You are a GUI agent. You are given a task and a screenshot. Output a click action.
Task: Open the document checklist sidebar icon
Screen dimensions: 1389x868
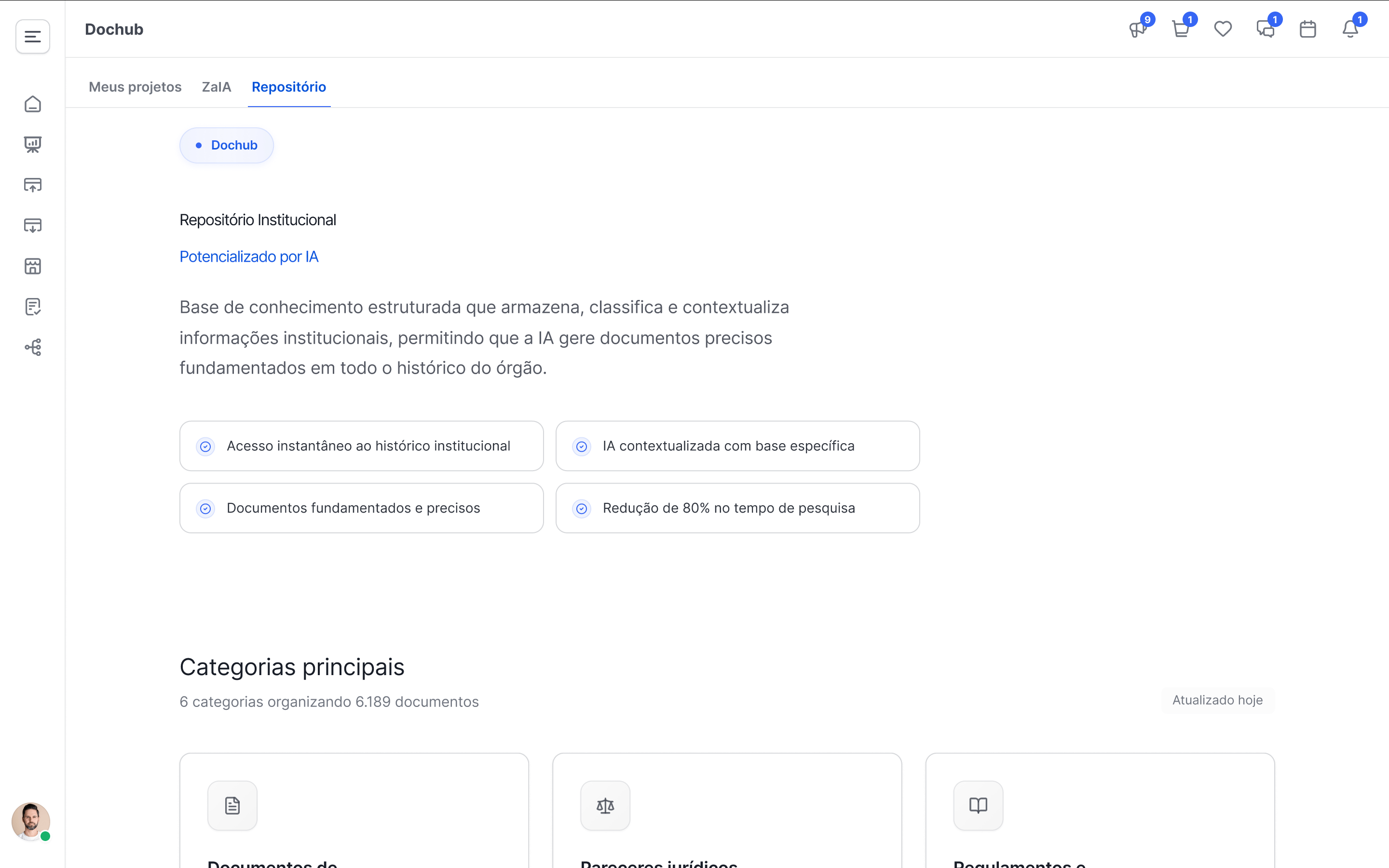(x=33, y=307)
